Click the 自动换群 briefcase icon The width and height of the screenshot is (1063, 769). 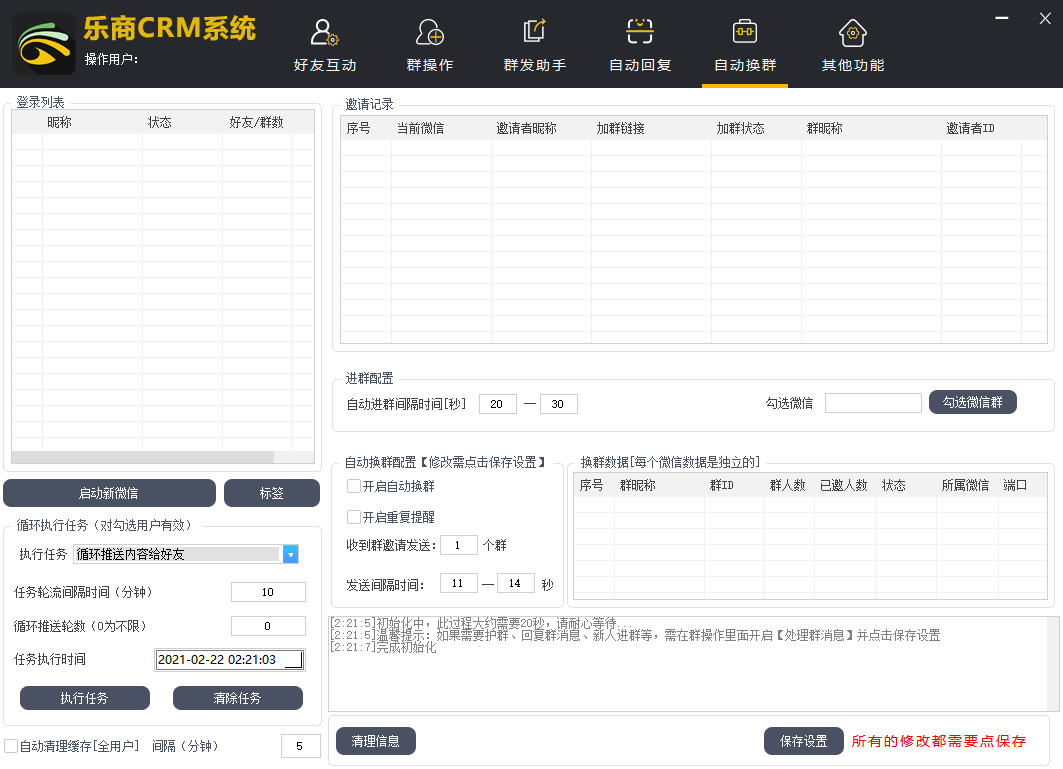point(744,31)
